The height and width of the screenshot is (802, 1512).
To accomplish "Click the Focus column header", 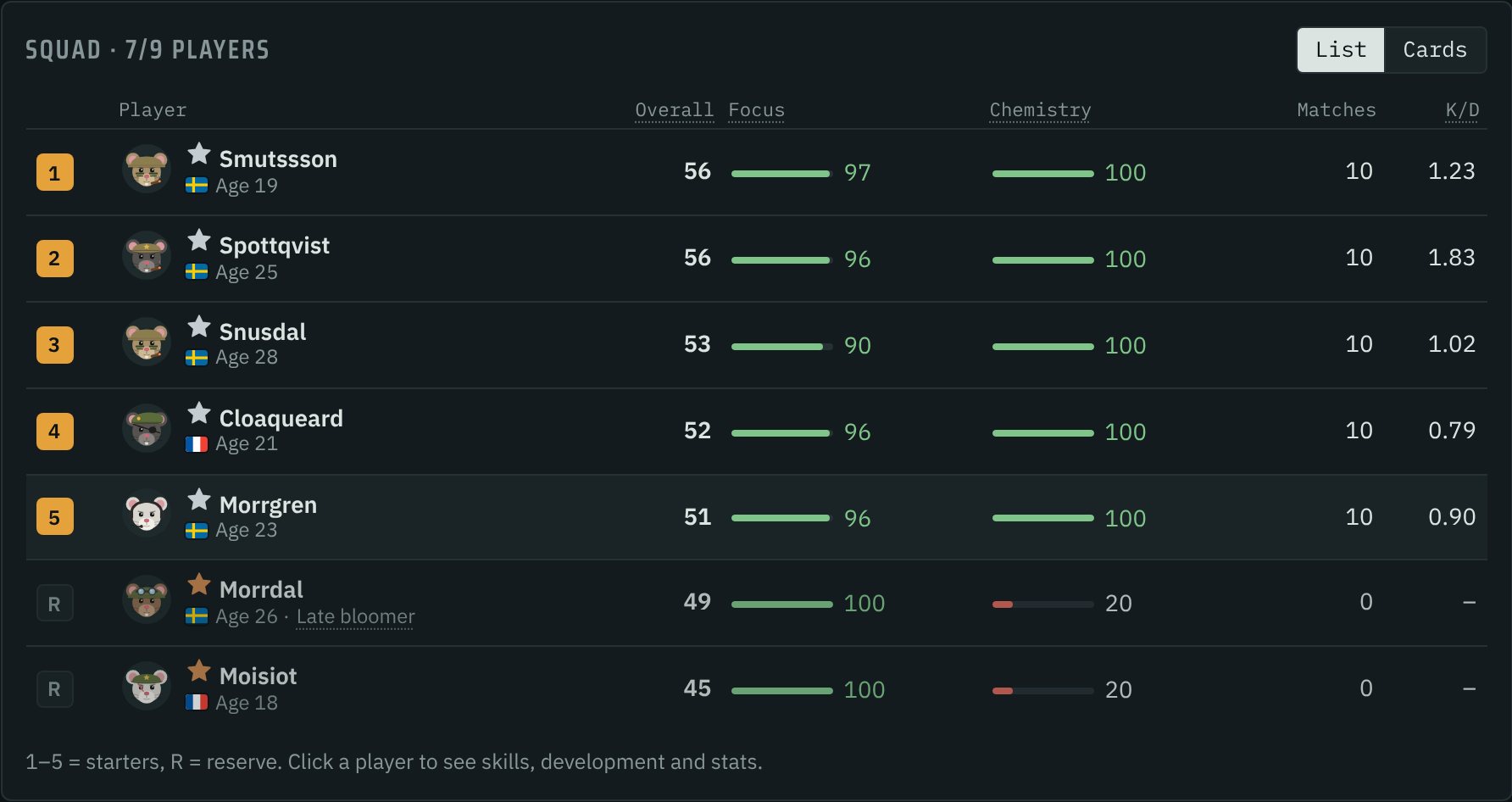I will [756, 110].
